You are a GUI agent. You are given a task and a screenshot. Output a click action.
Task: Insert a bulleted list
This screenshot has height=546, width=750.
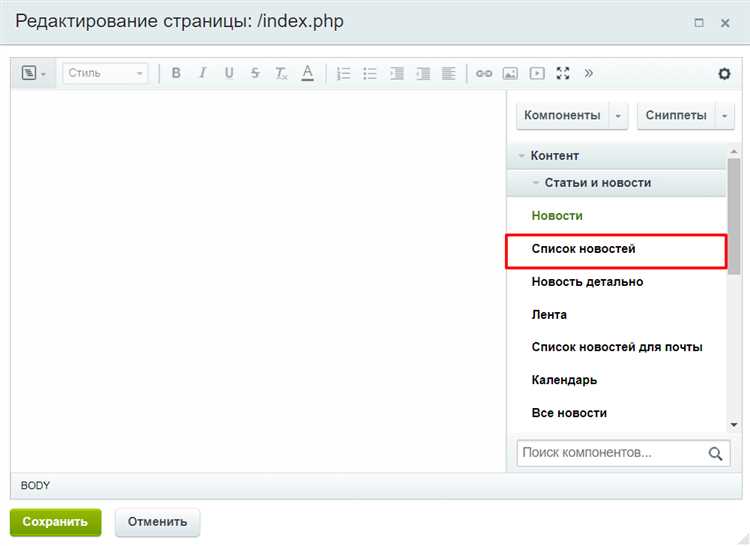370,73
